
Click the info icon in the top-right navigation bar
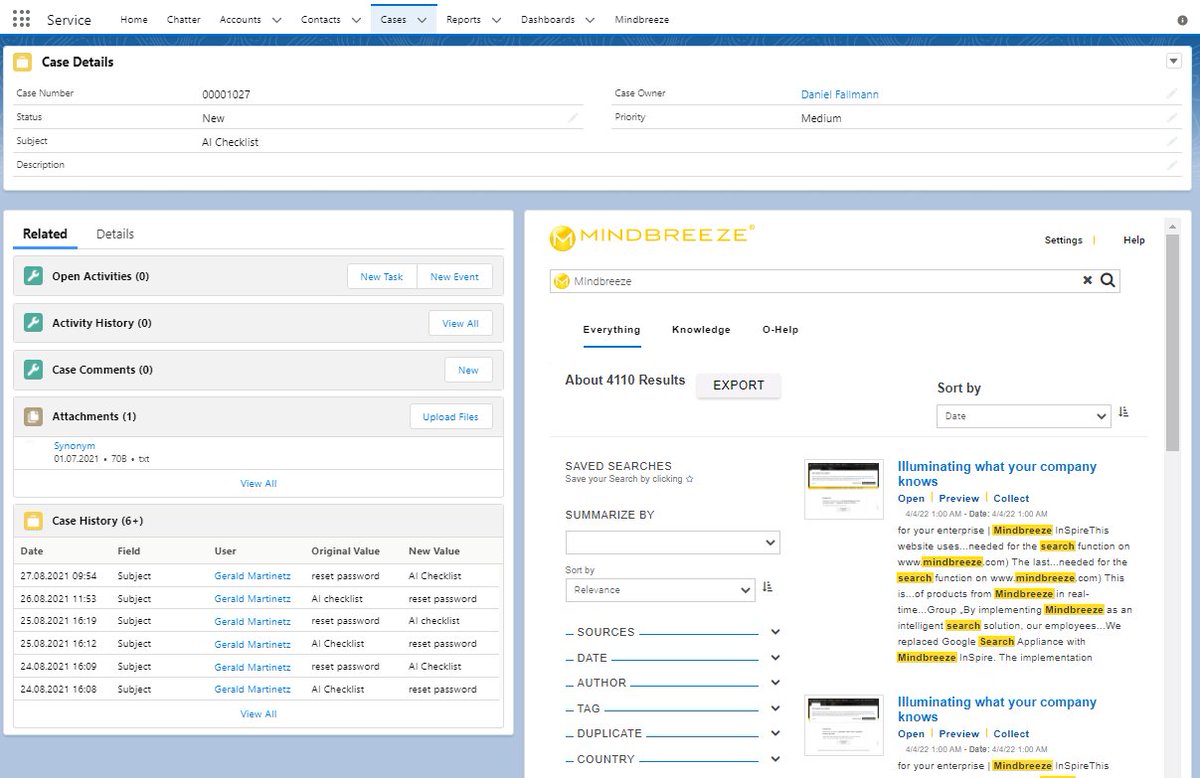click(x=1182, y=20)
